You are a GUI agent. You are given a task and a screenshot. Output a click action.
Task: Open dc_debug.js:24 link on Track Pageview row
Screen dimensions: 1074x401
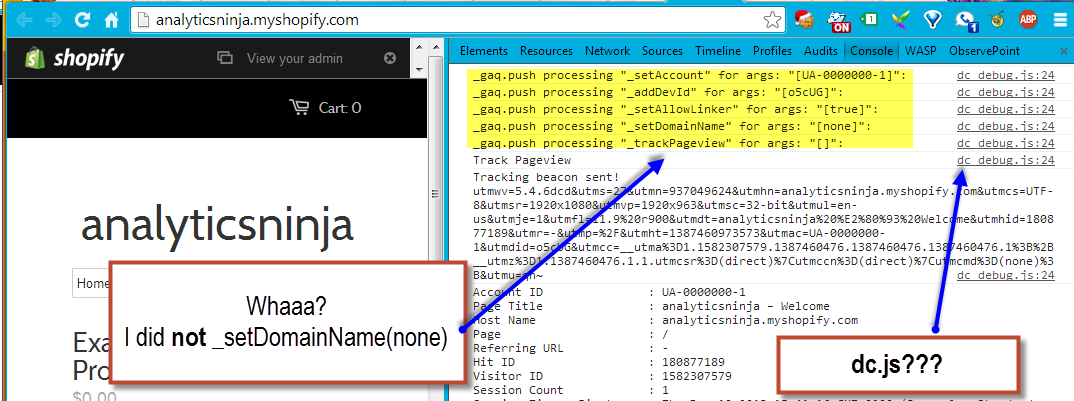[1006, 160]
